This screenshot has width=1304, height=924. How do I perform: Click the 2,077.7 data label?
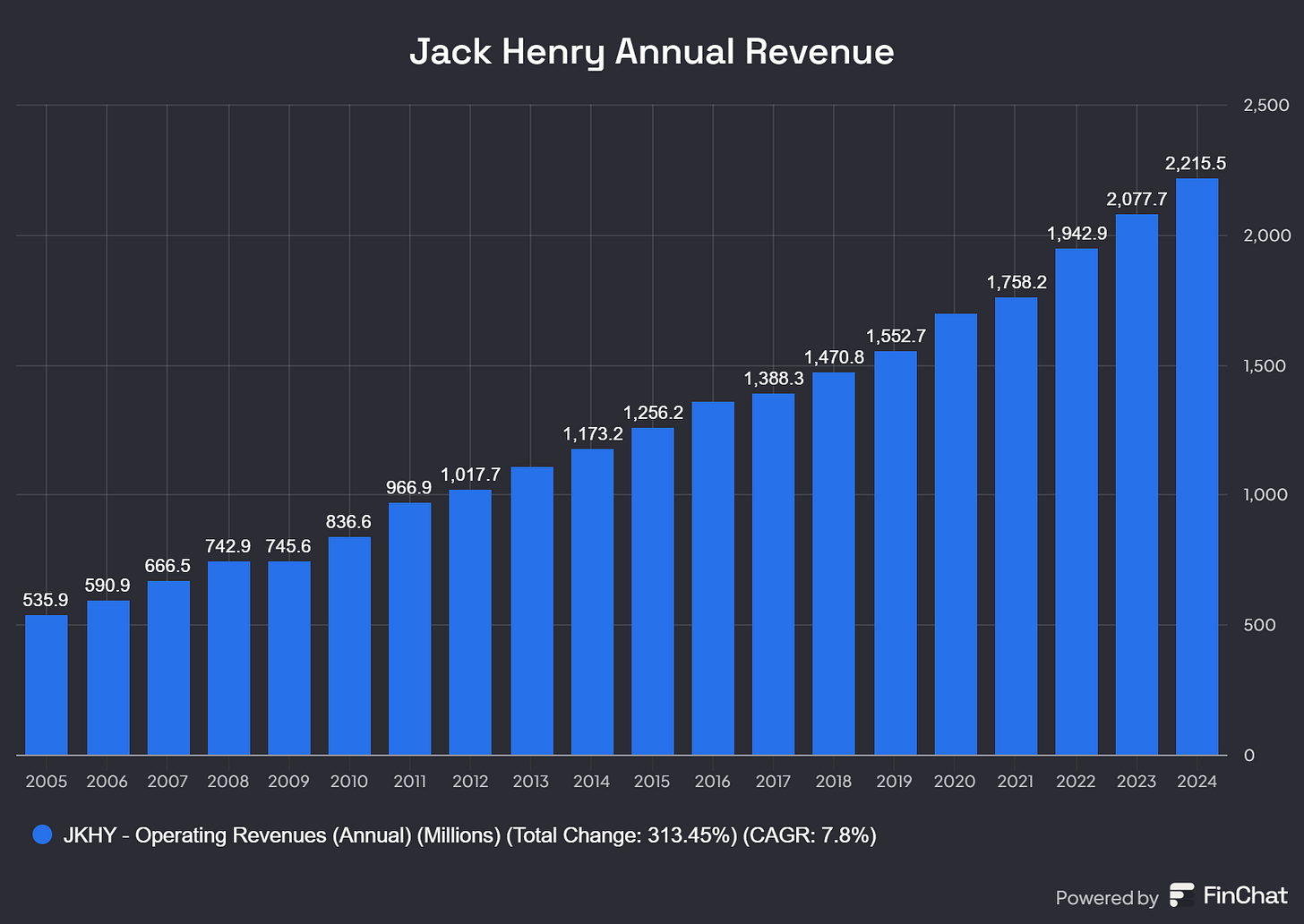click(1137, 199)
